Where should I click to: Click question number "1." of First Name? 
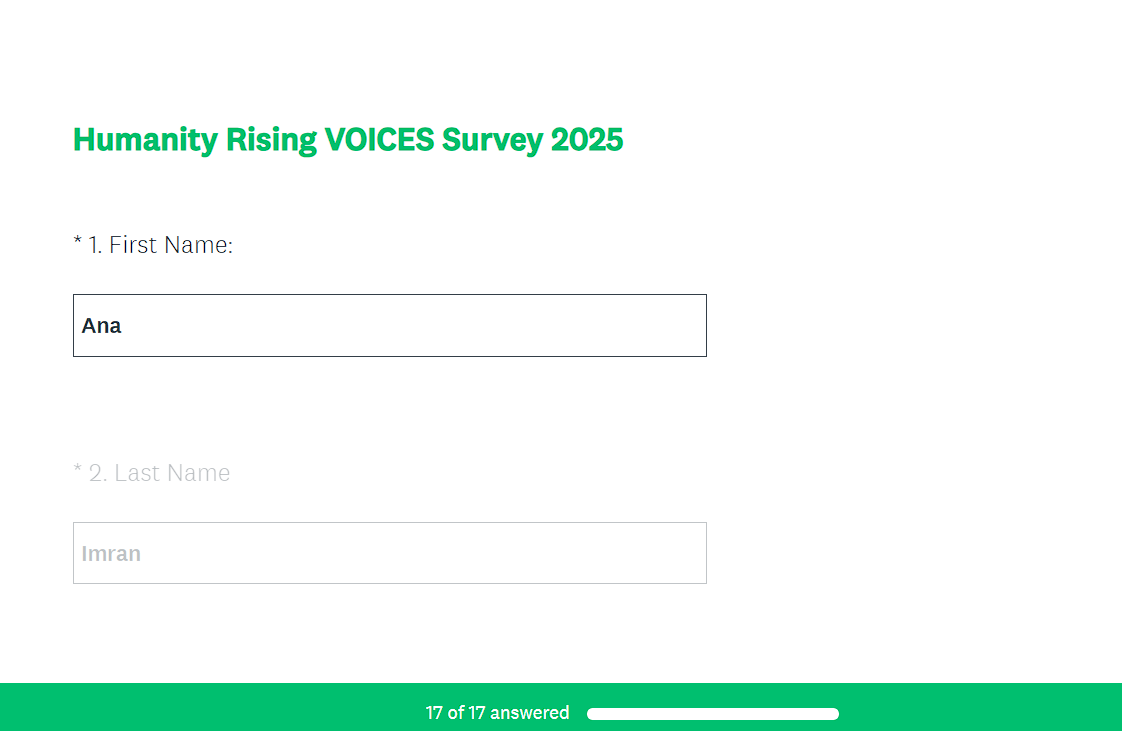click(96, 245)
